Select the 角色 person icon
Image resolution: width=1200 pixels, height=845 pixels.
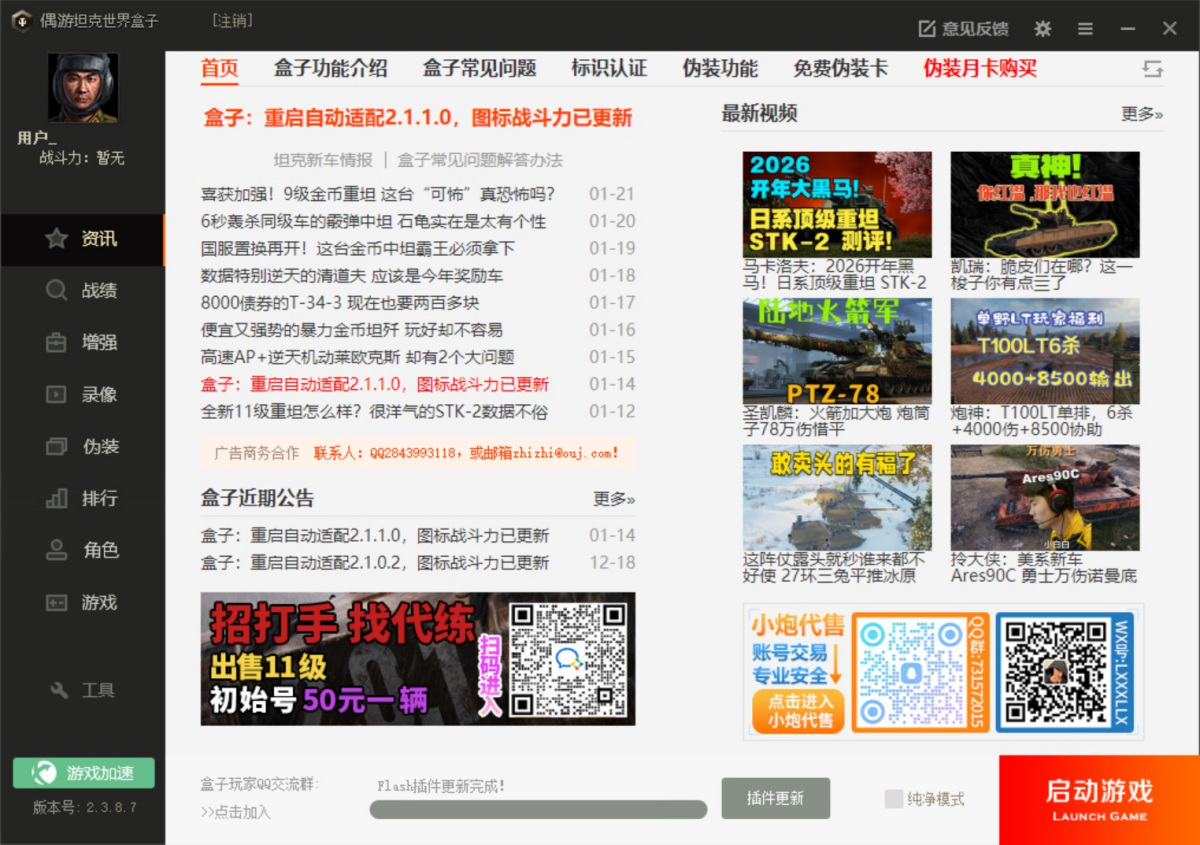click(x=57, y=550)
